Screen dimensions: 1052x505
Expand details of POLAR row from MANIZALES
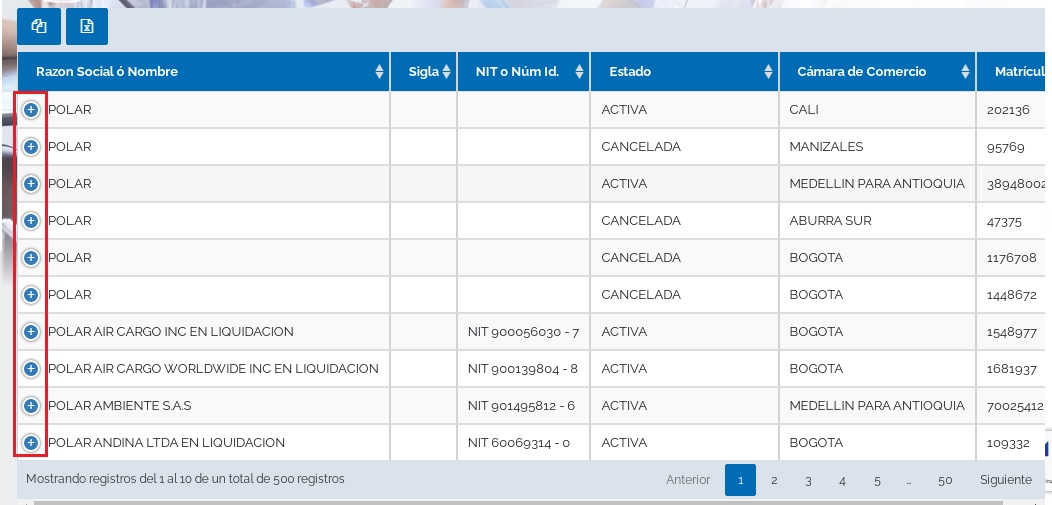point(30,147)
